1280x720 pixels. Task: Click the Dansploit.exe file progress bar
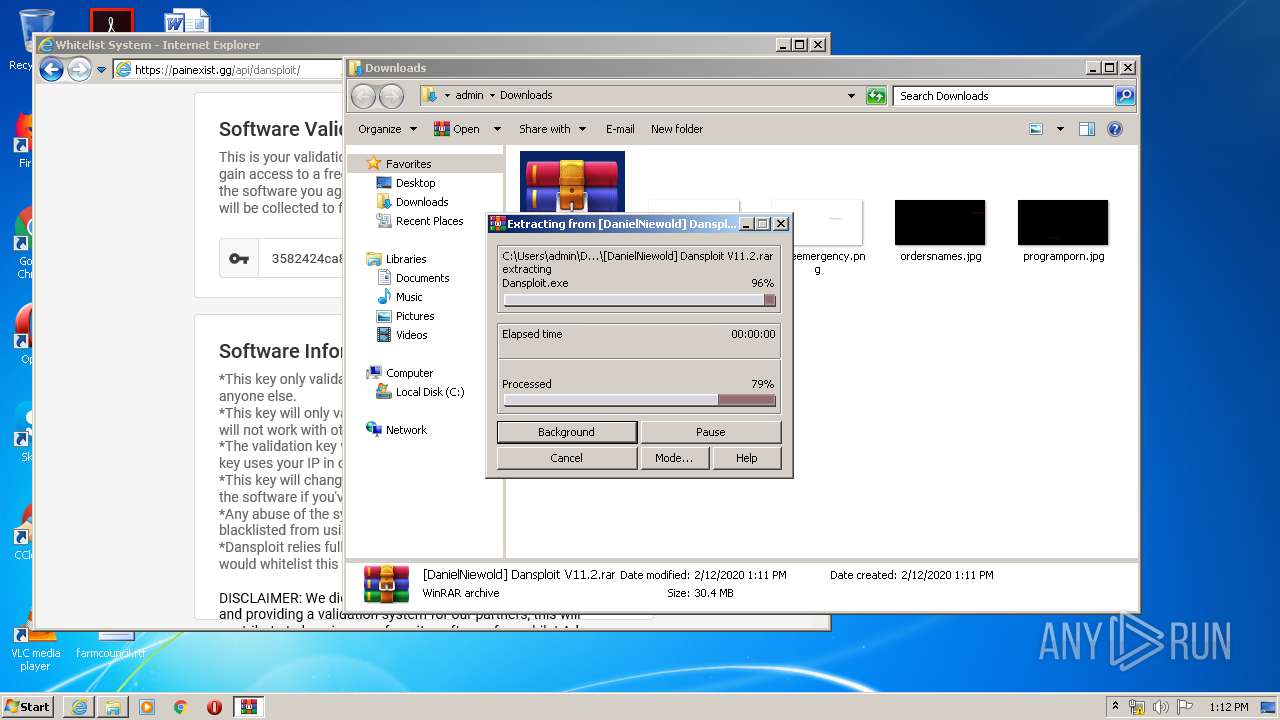point(639,300)
